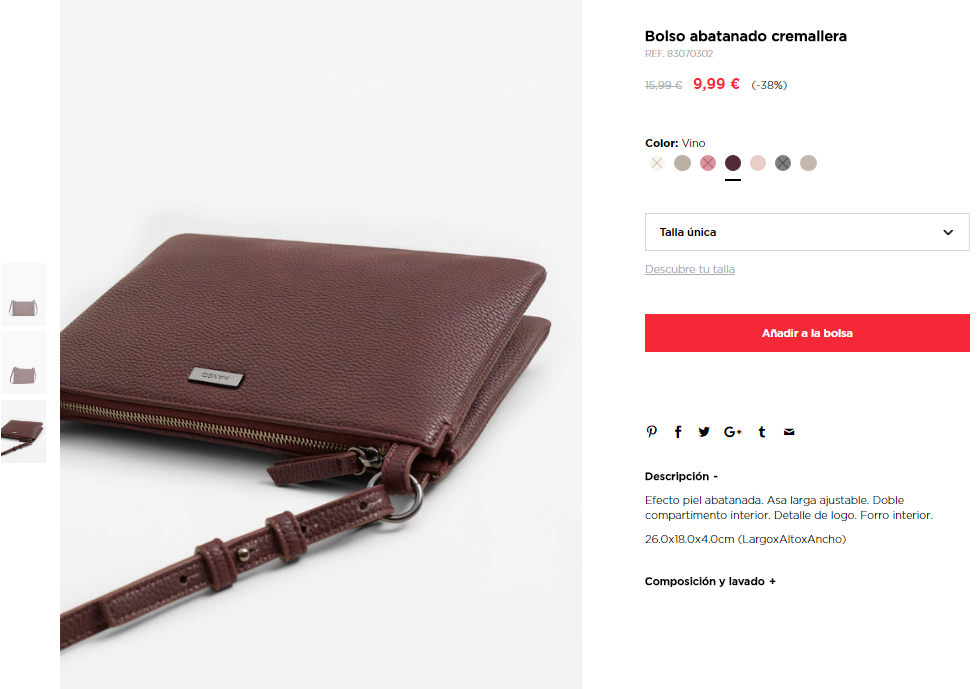The height and width of the screenshot is (689, 977).
Task: Choose the light pink color swatch
Action: pyautogui.click(x=758, y=163)
